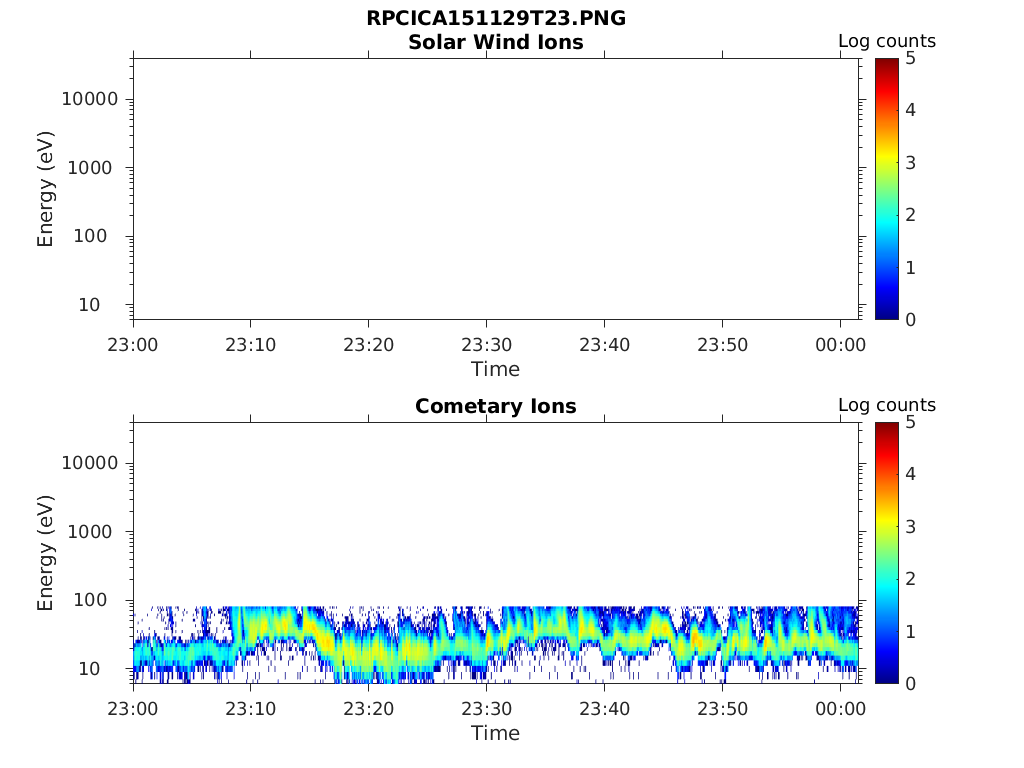Click 10000 energy tick on Cometary Ions plot
1024x768 pixels.
point(90,463)
